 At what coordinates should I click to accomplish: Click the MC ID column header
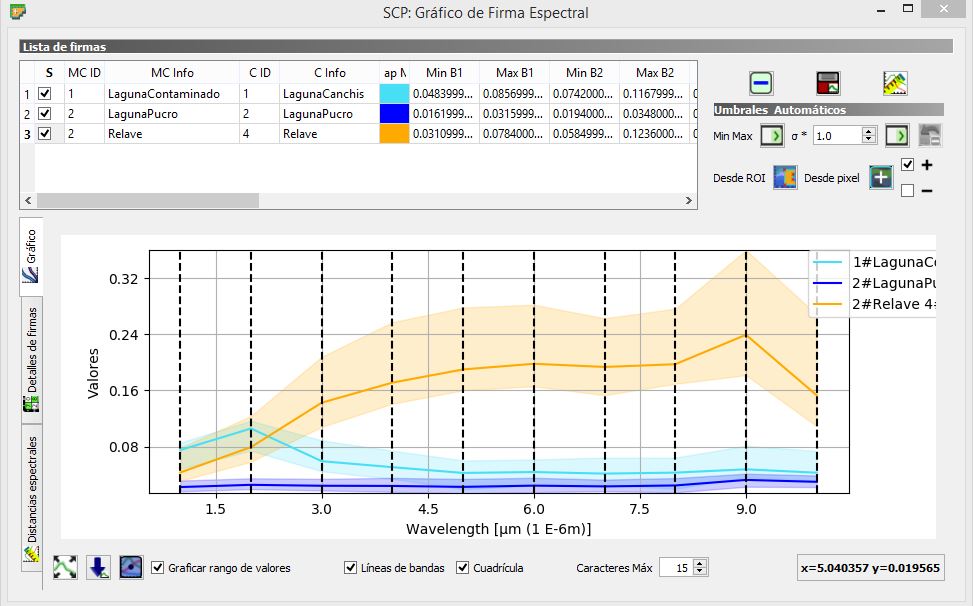pos(84,73)
